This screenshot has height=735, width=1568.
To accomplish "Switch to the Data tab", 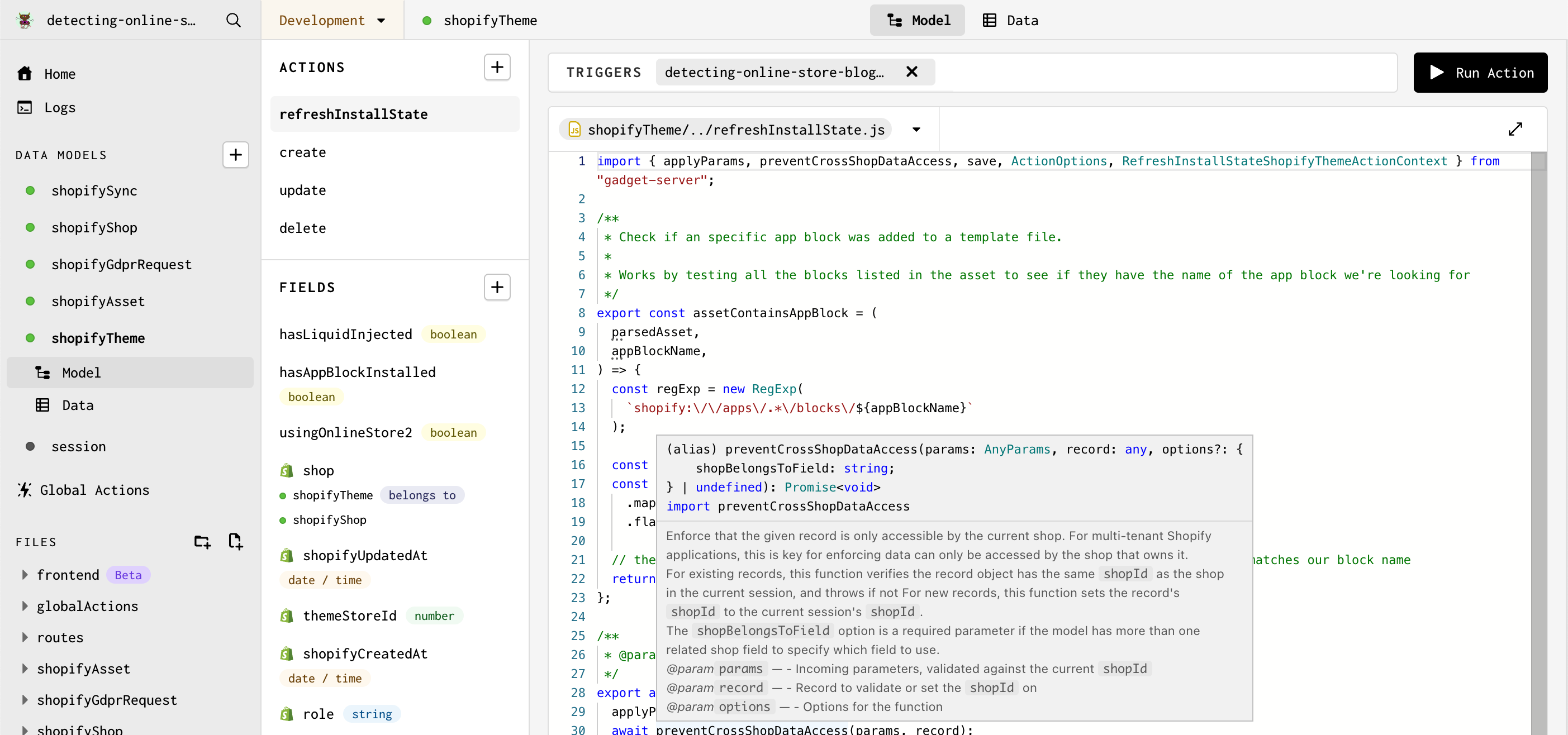I will tap(1010, 20).
